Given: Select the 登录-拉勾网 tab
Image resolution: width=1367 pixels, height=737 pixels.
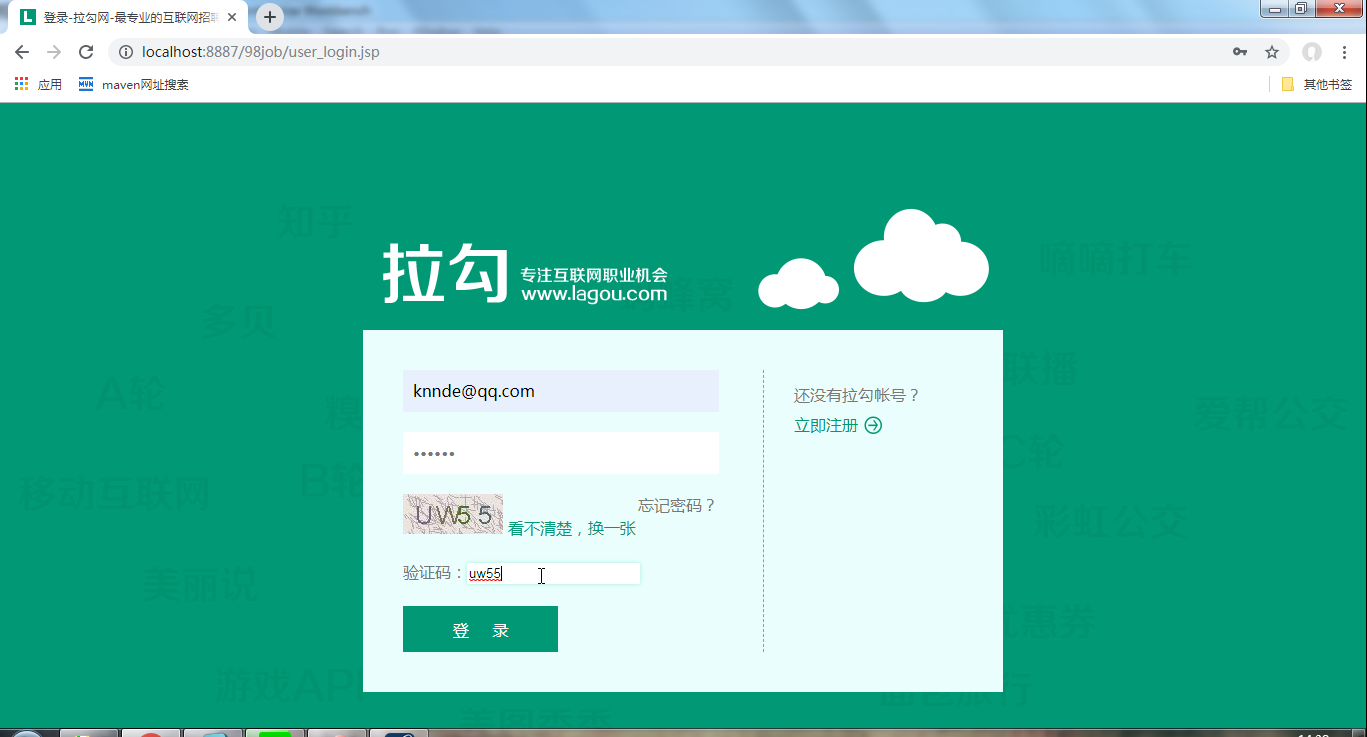Looking at the screenshot, I should click(x=128, y=17).
